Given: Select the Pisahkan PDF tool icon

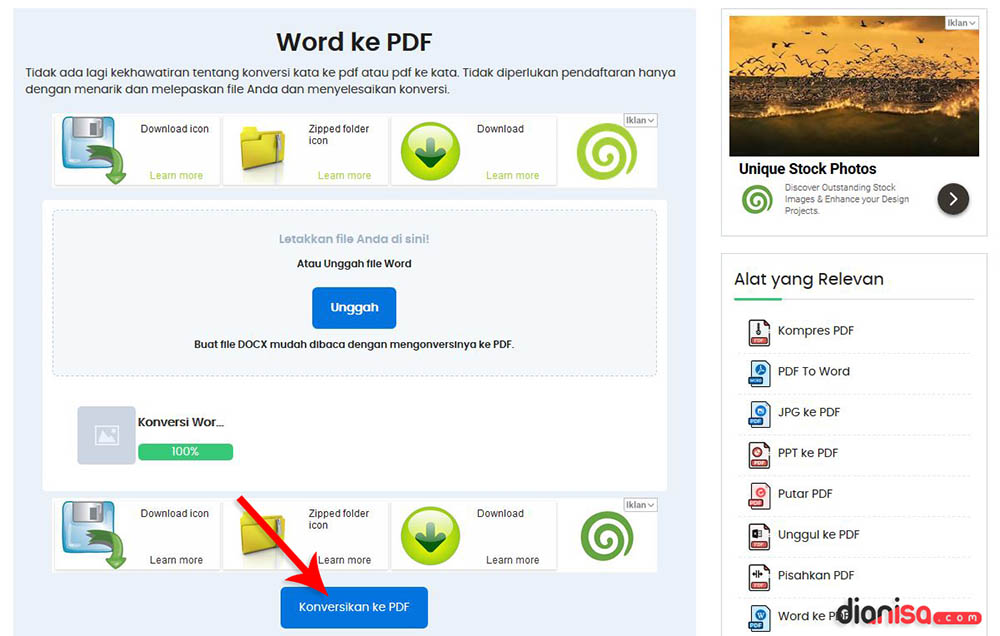Looking at the screenshot, I should coord(759,576).
